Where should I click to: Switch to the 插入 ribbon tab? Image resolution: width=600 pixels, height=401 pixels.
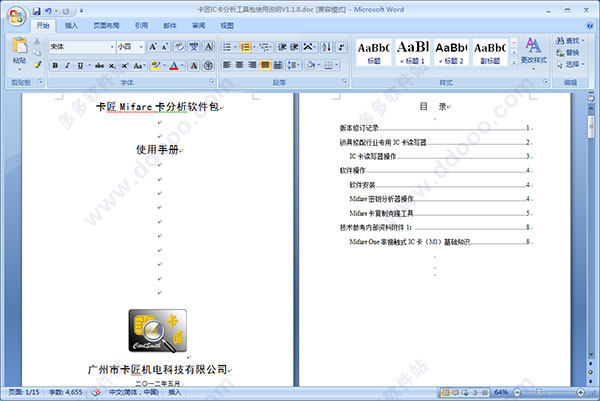71,26
